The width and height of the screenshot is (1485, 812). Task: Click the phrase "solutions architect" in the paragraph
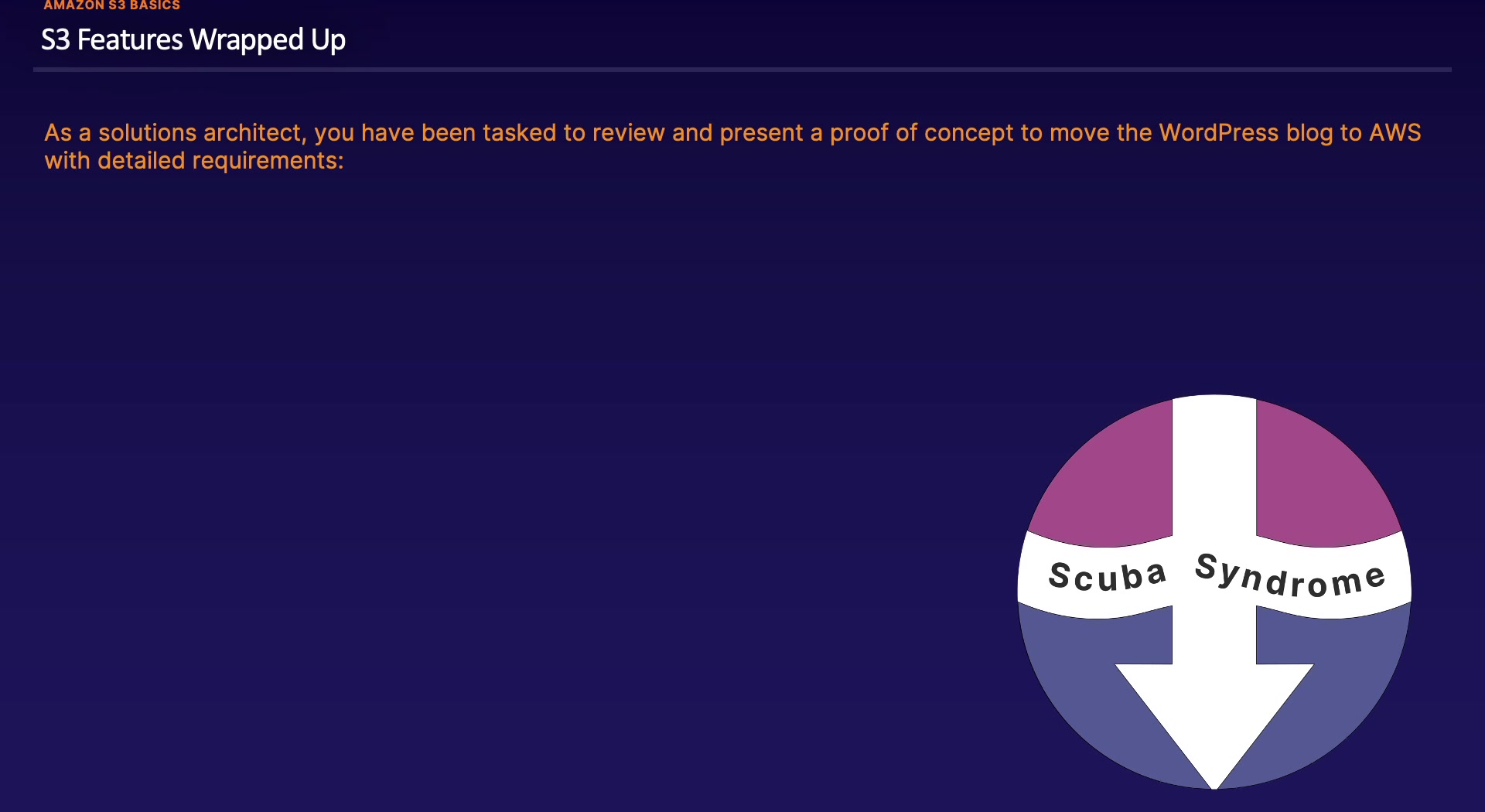(x=199, y=133)
